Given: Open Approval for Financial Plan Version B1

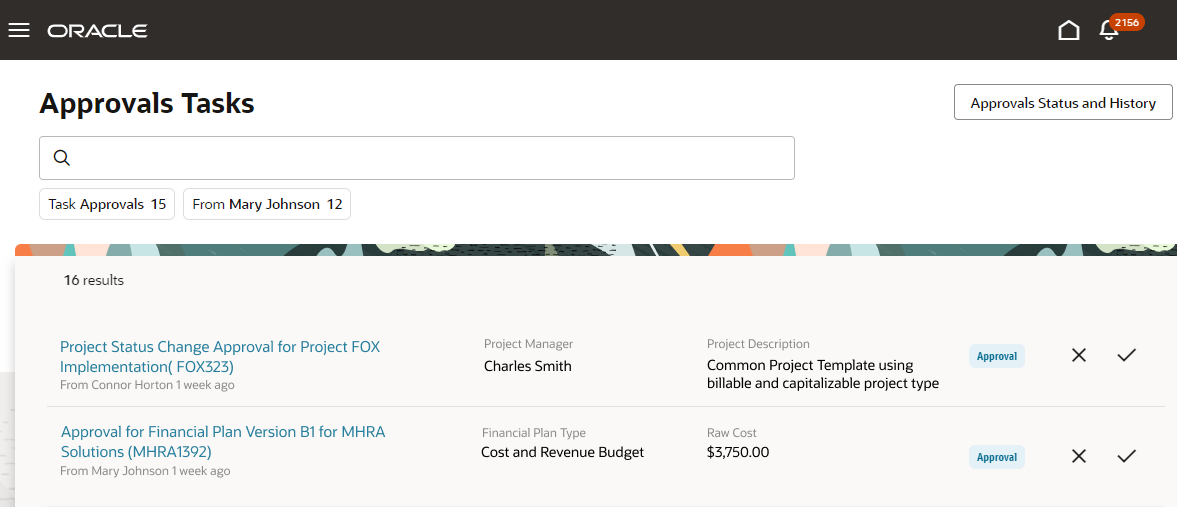Looking at the screenshot, I should point(222,441).
